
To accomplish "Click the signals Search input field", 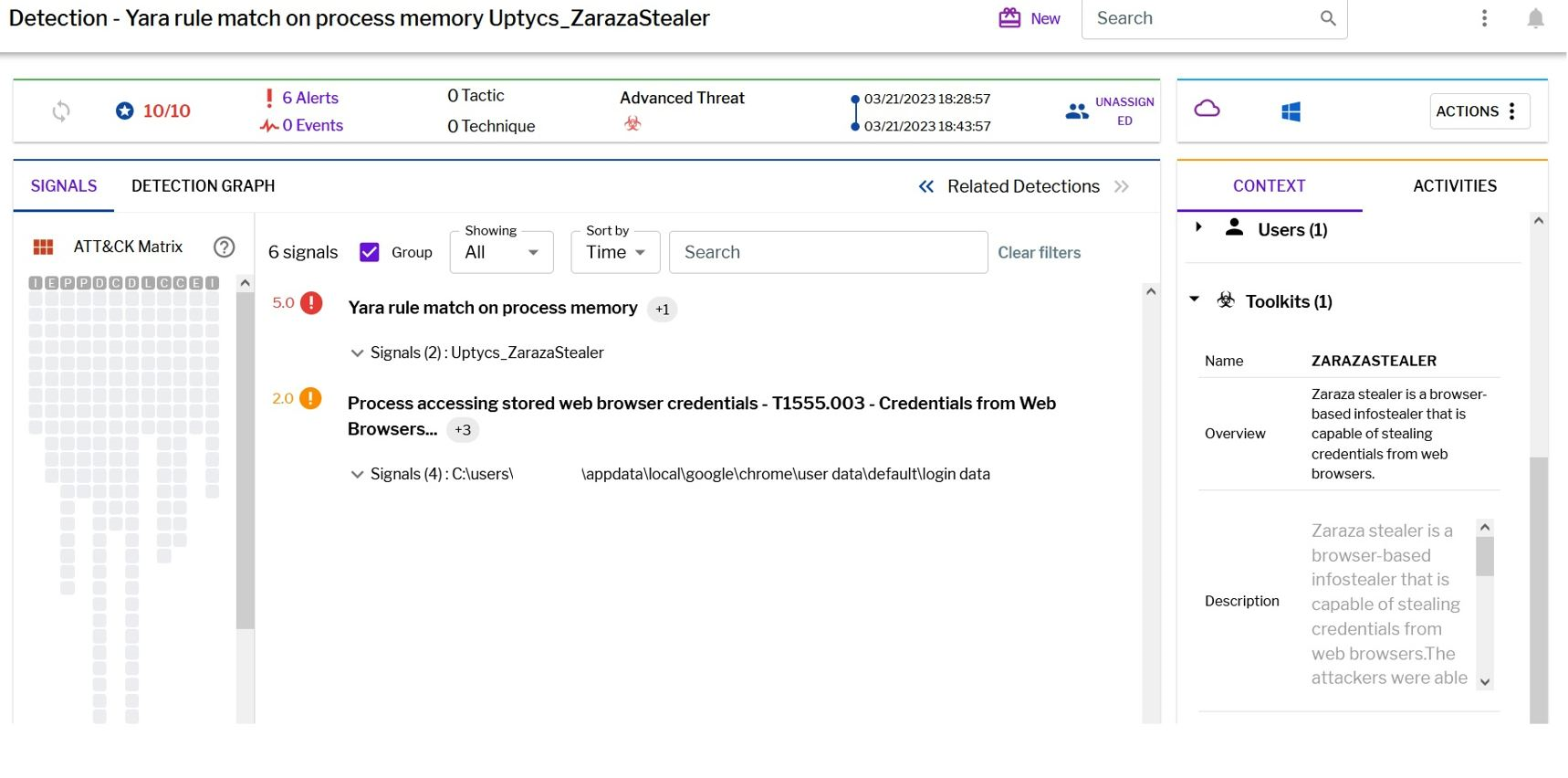I will pos(828,252).
